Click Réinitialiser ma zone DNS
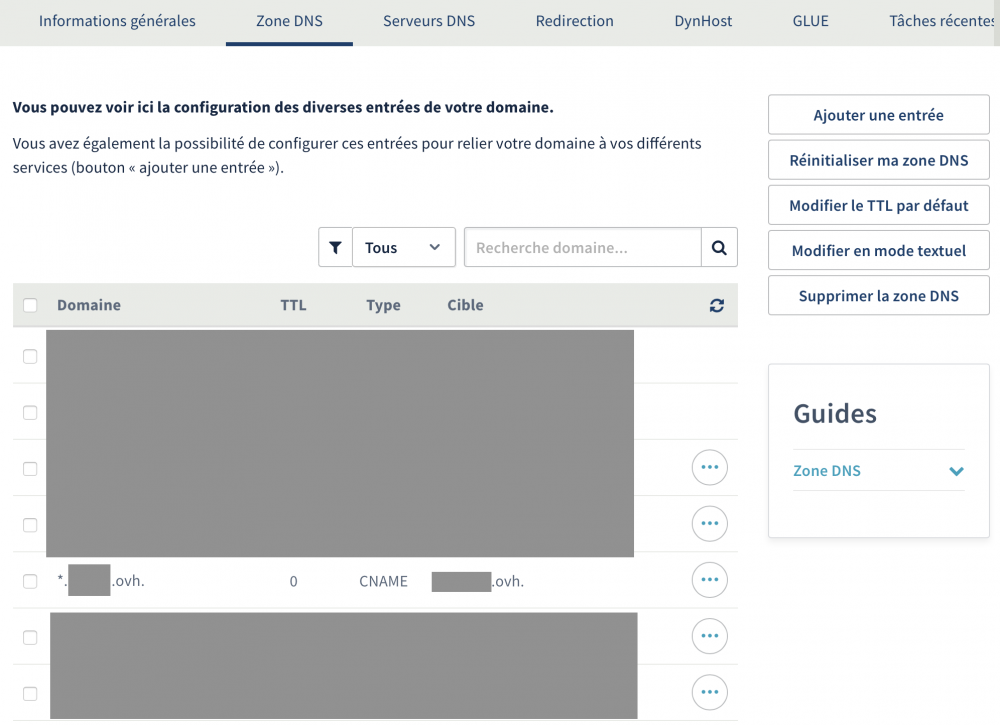Viewport: 1000px width, 725px height. coord(878,160)
